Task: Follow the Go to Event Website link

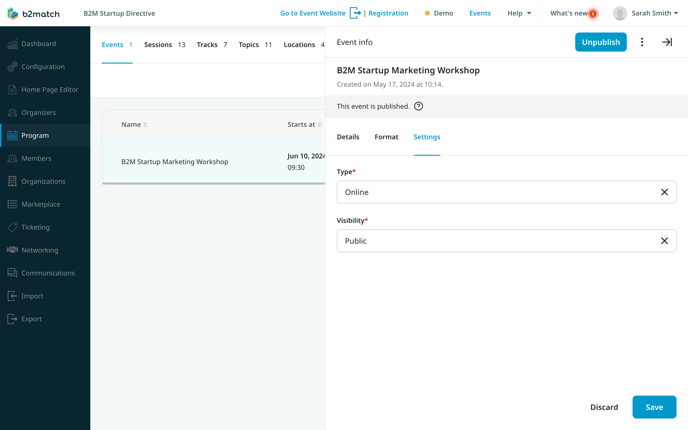Action: click(x=313, y=13)
